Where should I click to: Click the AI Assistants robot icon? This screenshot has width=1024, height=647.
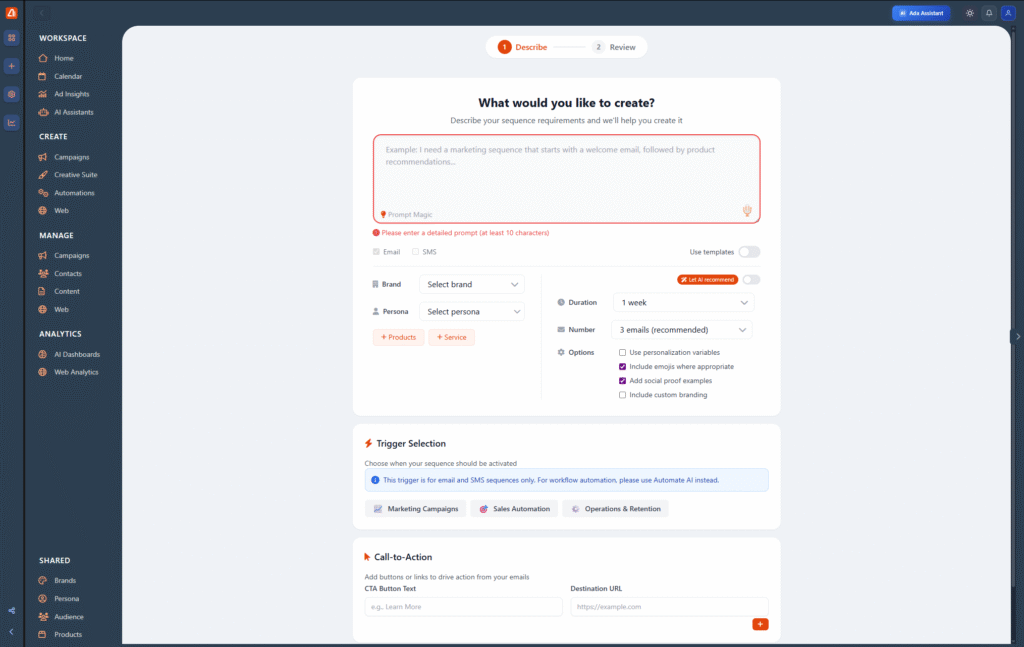click(43, 112)
